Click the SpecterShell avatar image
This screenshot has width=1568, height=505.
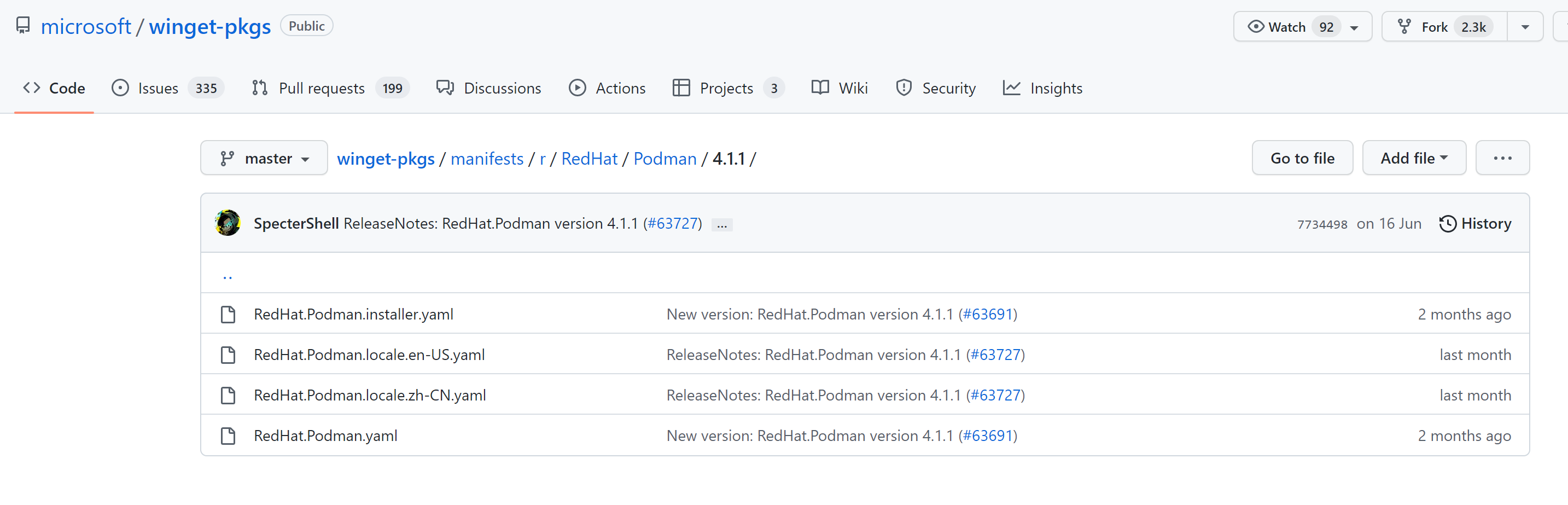228,223
